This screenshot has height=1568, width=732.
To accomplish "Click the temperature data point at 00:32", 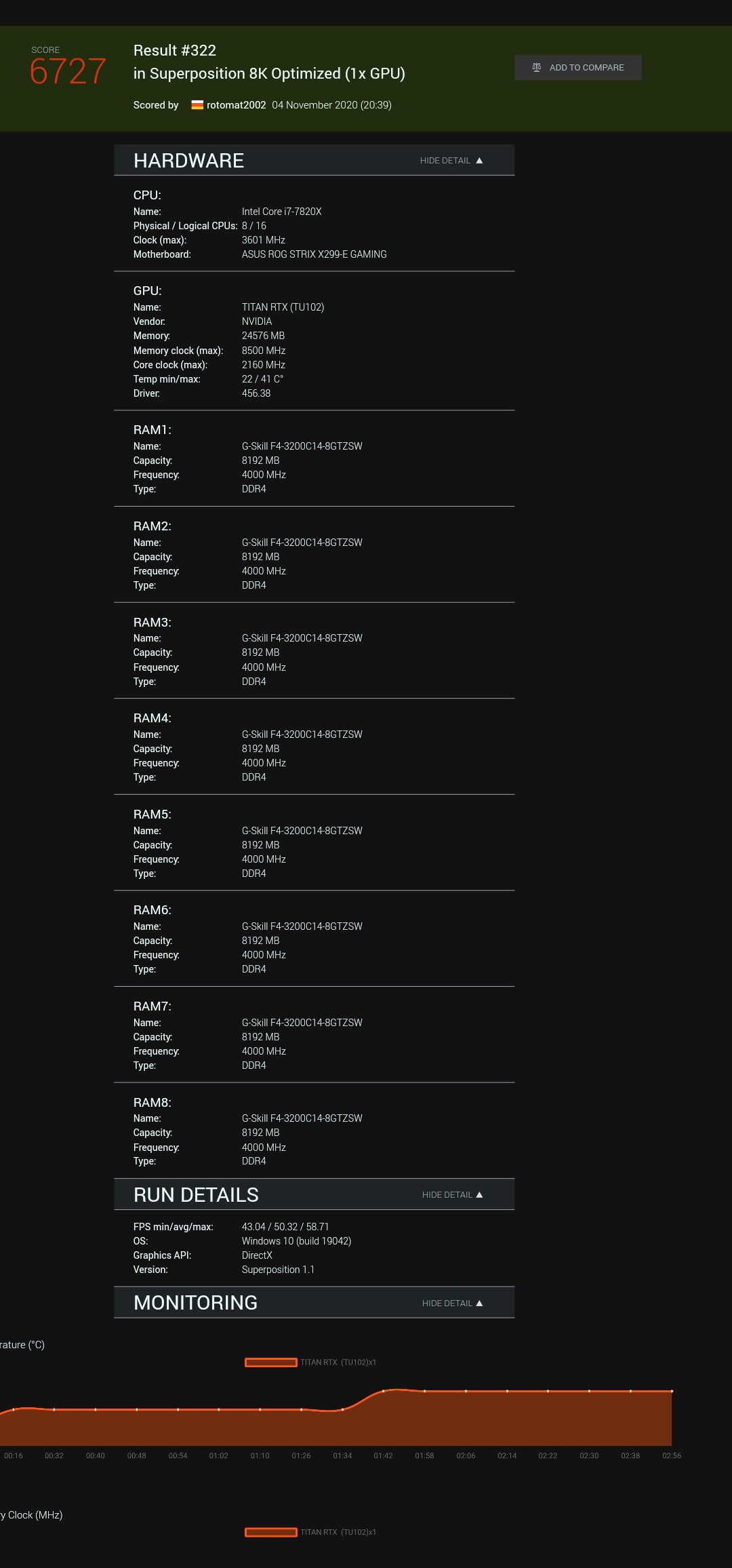I will tap(54, 1409).
